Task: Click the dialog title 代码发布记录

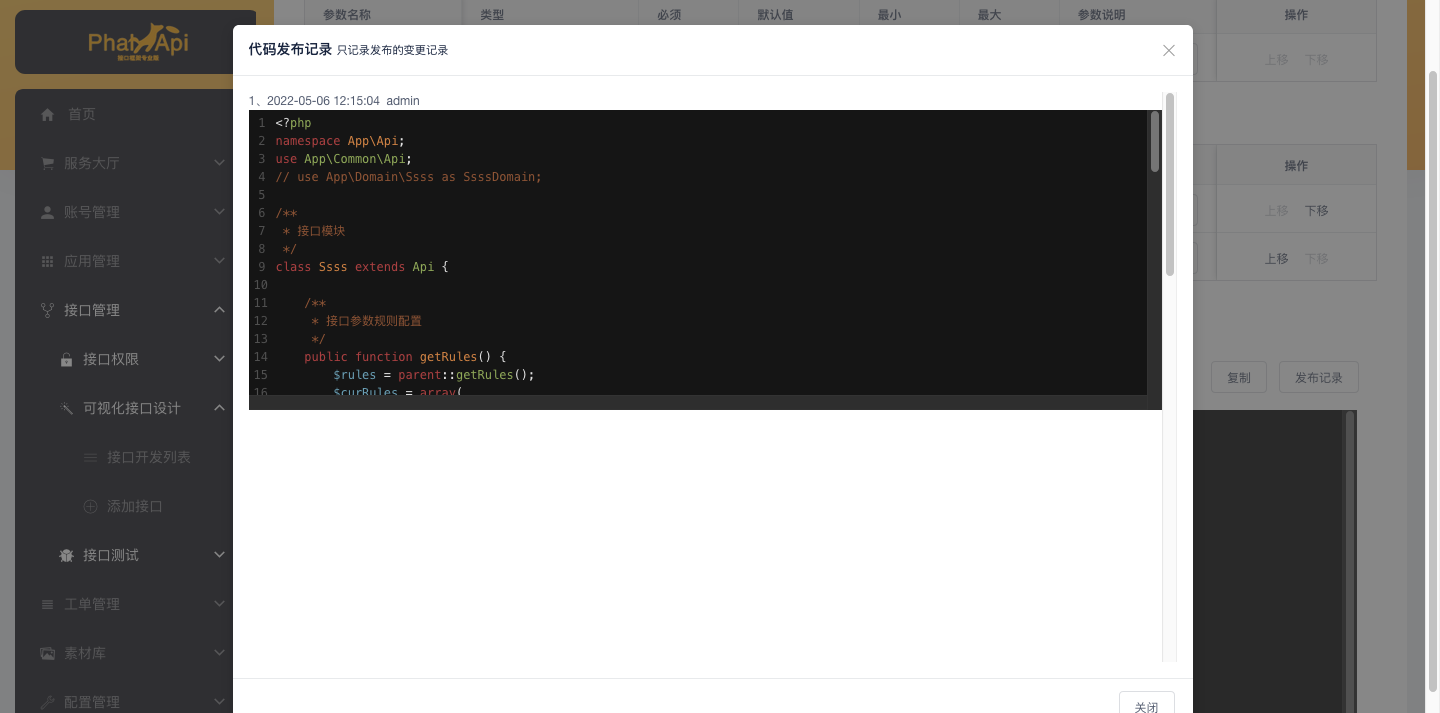Action: pyautogui.click(x=290, y=49)
